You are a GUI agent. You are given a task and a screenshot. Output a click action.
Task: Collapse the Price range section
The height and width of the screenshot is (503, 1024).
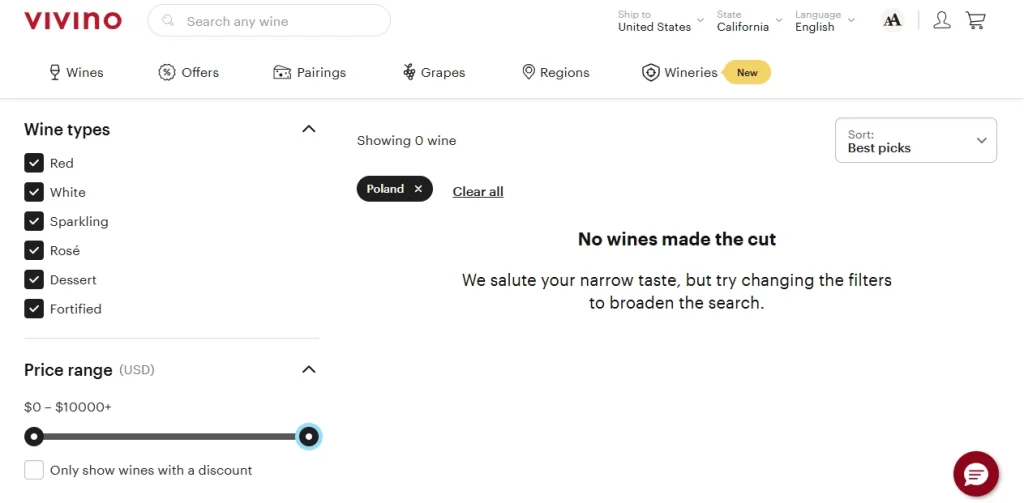[309, 370]
